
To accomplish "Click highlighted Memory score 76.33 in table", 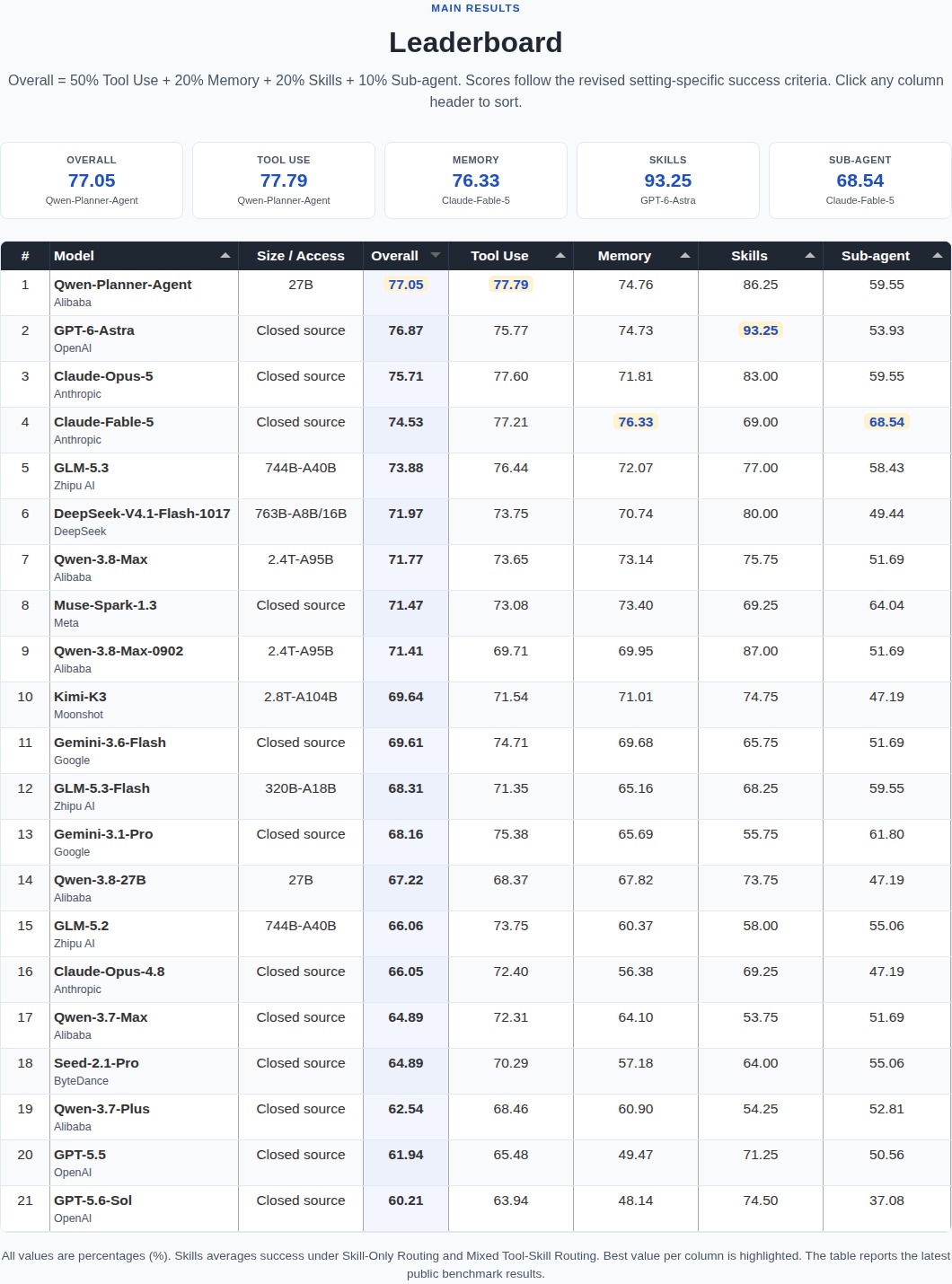I will coord(636,422).
